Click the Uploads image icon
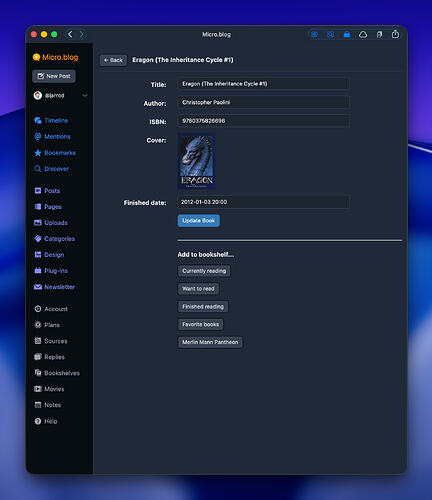The height and width of the screenshot is (500, 432). [38, 223]
